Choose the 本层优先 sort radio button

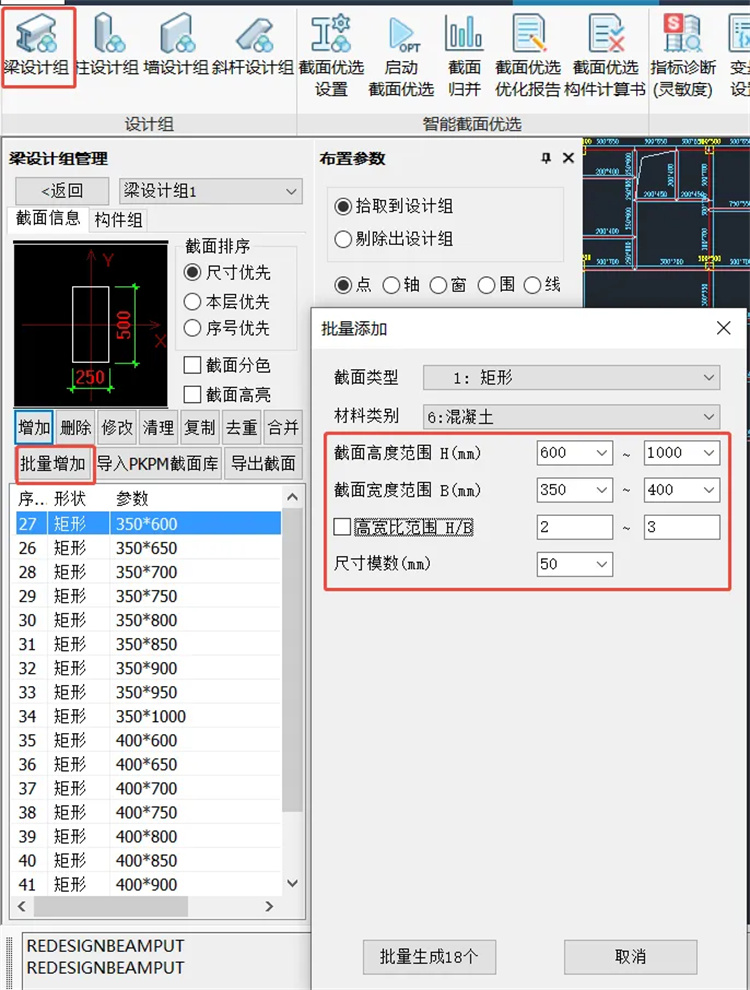(193, 301)
